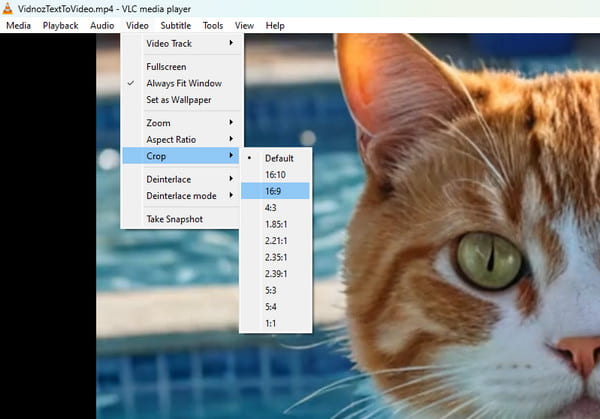Screen dimensions: 600x419
Task: Click the Help menu
Action: point(275,25)
